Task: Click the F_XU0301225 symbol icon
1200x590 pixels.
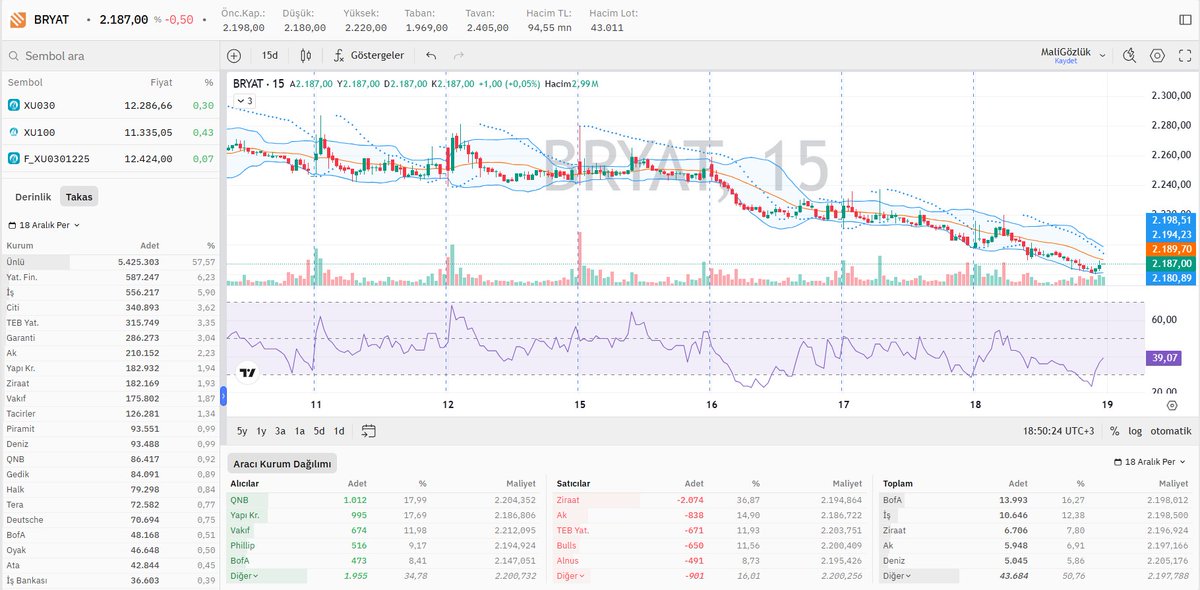Action: [14, 159]
